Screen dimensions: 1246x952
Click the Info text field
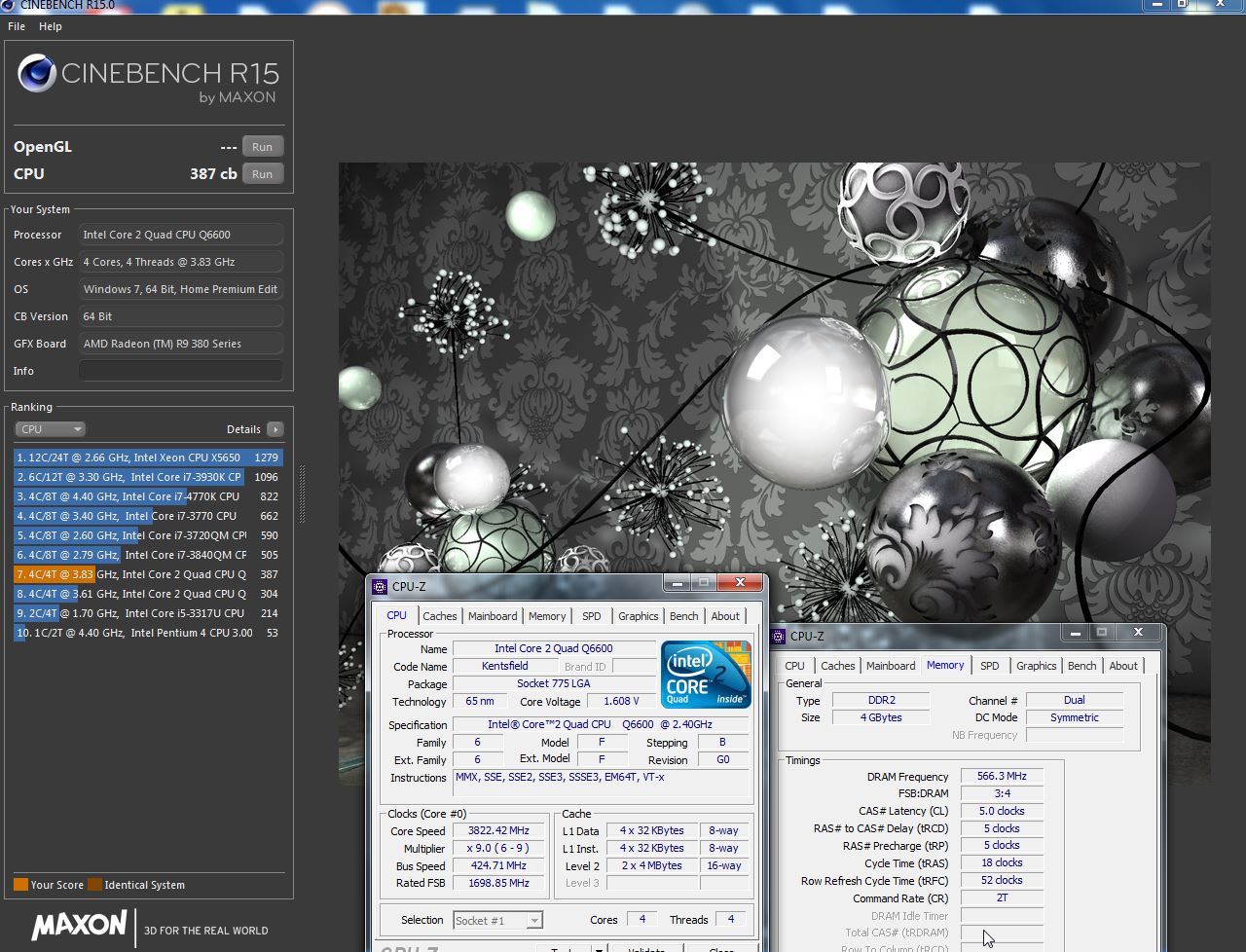point(181,371)
